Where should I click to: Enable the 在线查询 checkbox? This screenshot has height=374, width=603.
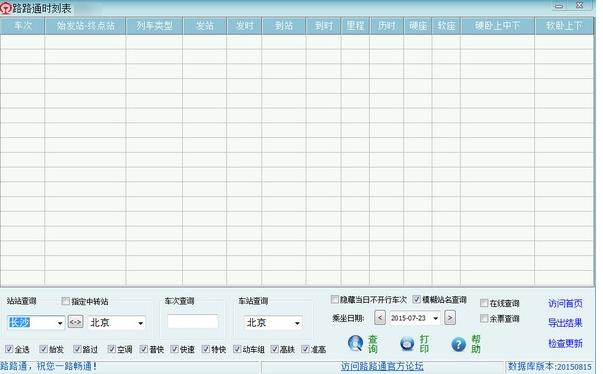(484, 303)
